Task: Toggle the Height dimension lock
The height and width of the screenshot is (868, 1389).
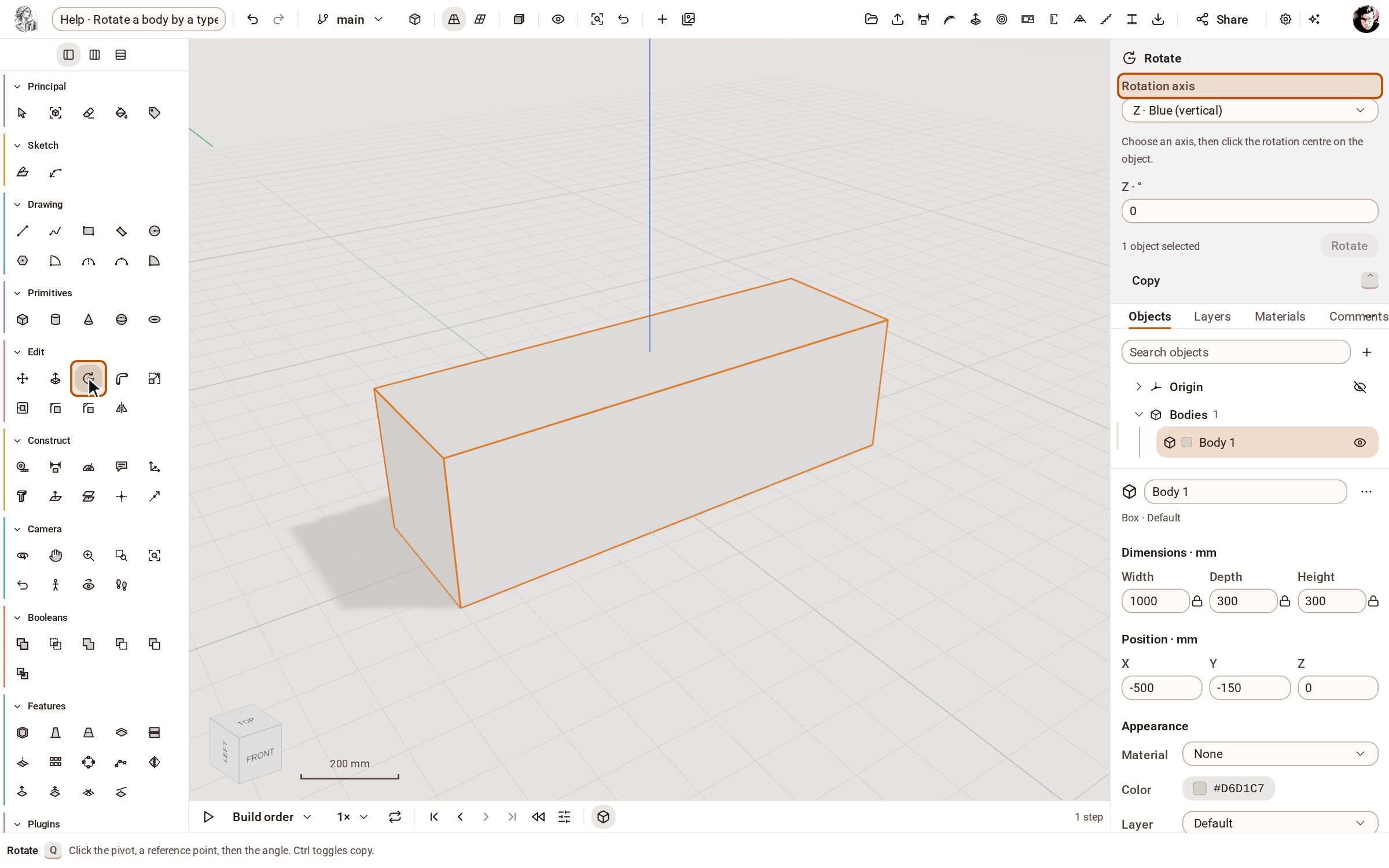Action: tap(1373, 601)
